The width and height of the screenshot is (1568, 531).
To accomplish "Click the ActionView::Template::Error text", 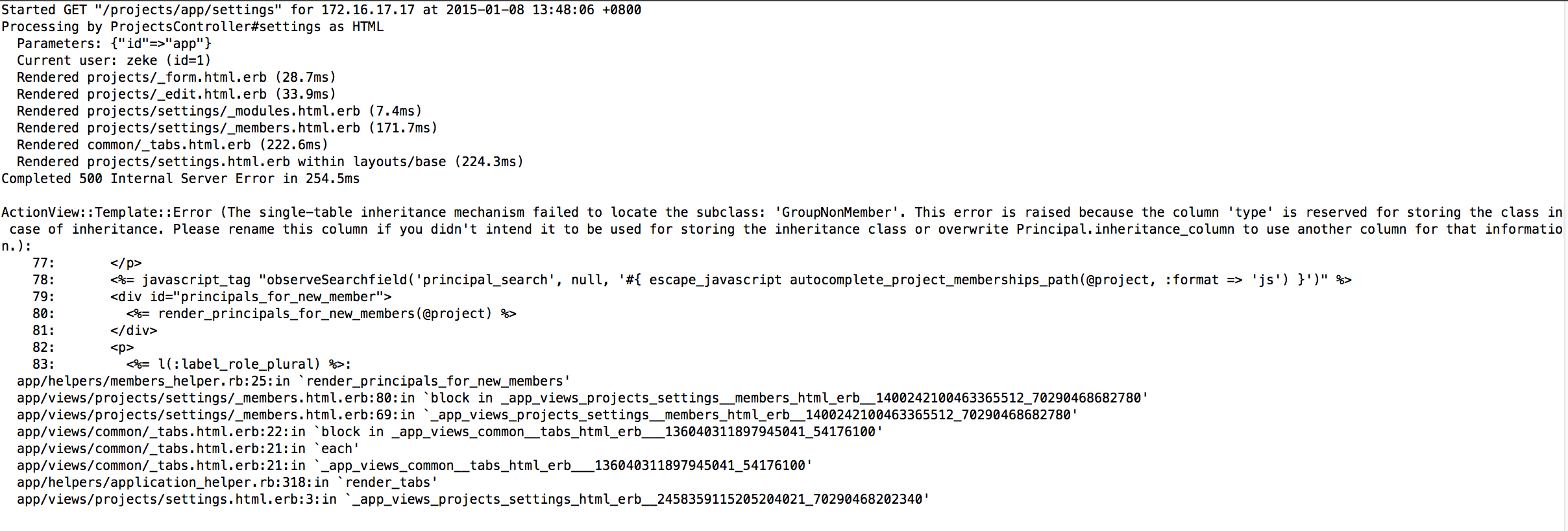I will pyautogui.click(x=106, y=212).
